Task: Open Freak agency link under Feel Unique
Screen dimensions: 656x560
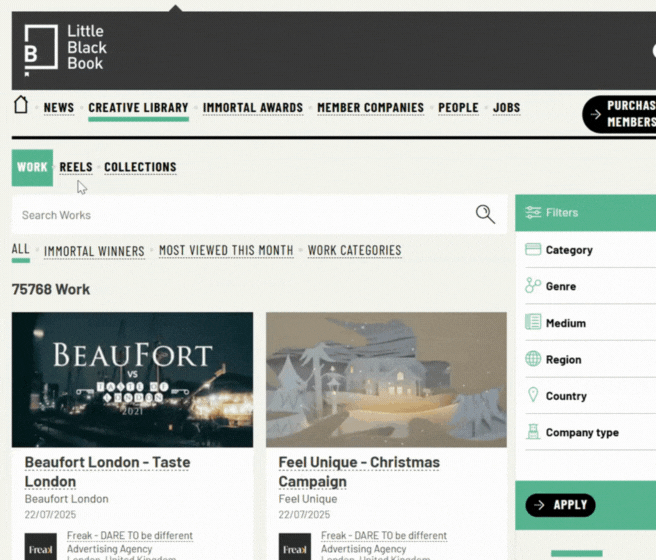Action: pos(384,536)
